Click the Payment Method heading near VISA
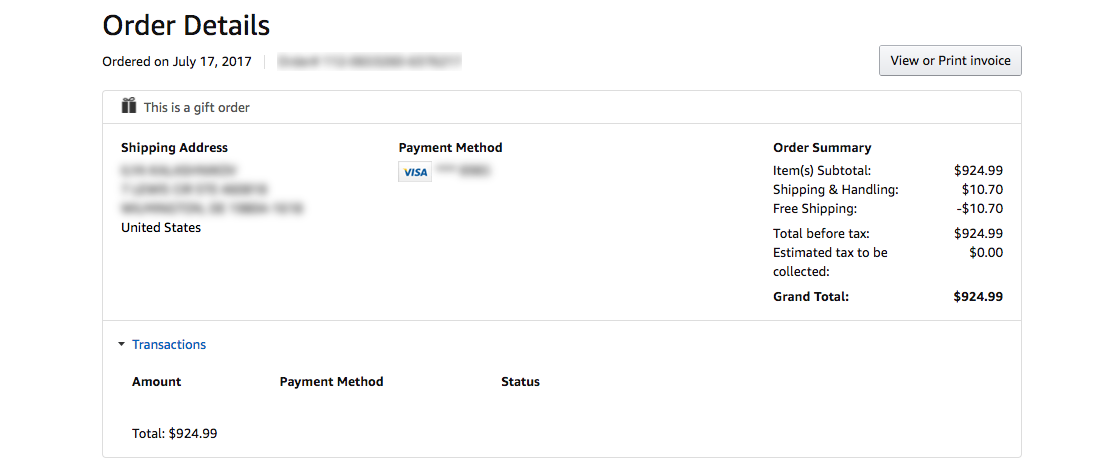 click(x=450, y=148)
